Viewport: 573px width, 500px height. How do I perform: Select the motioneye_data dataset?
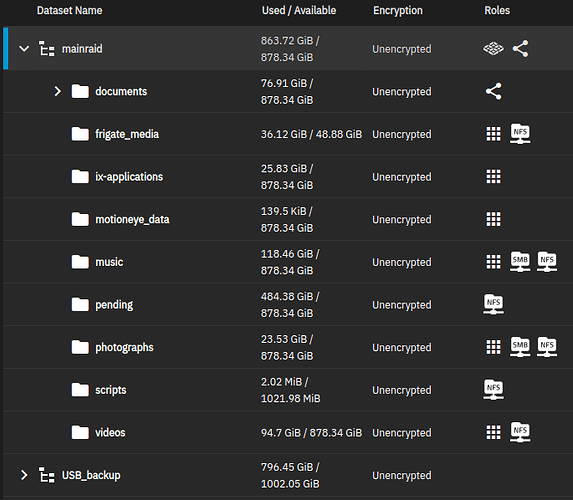132,219
